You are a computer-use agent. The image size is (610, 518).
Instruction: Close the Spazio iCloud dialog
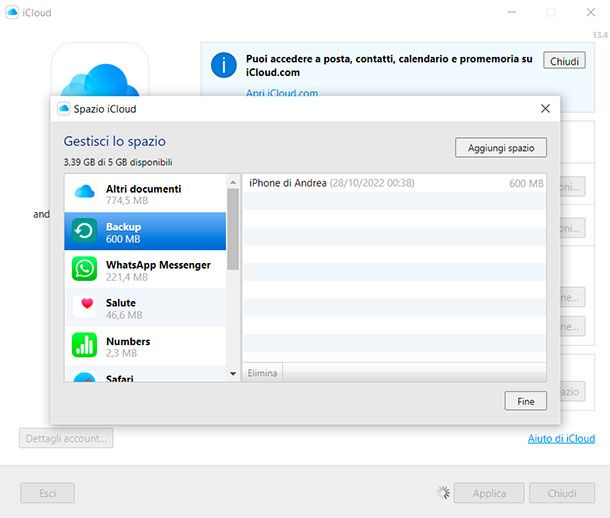tap(545, 108)
